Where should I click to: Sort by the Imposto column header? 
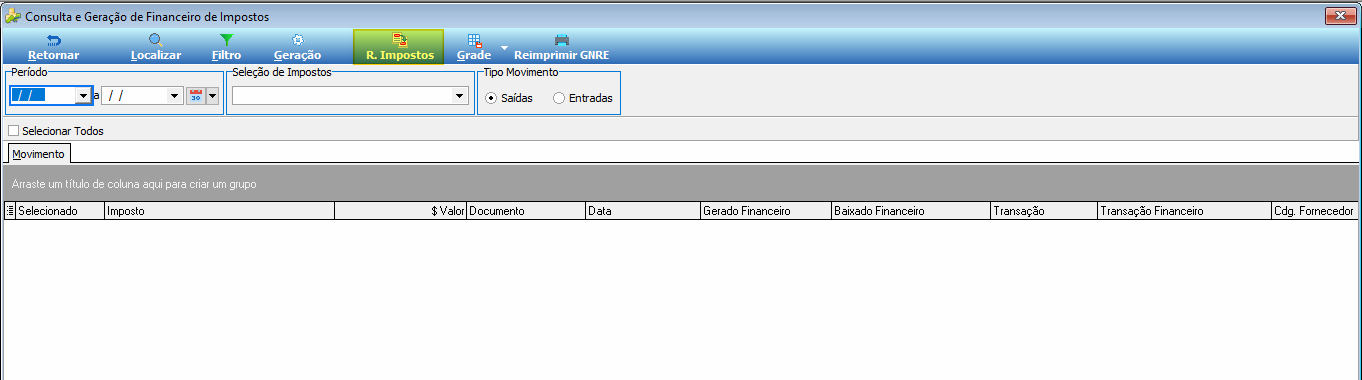219,211
